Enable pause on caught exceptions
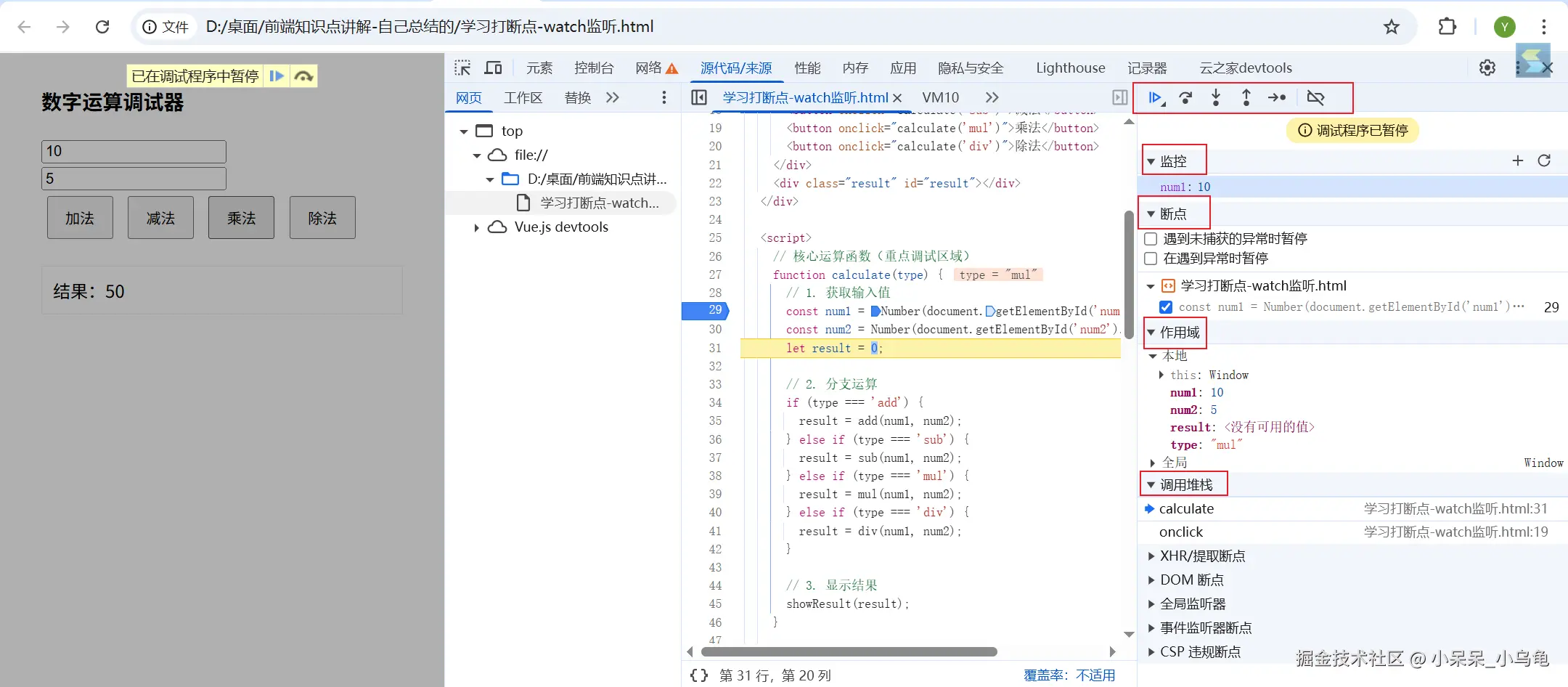The width and height of the screenshot is (1568, 687). coord(1151,258)
